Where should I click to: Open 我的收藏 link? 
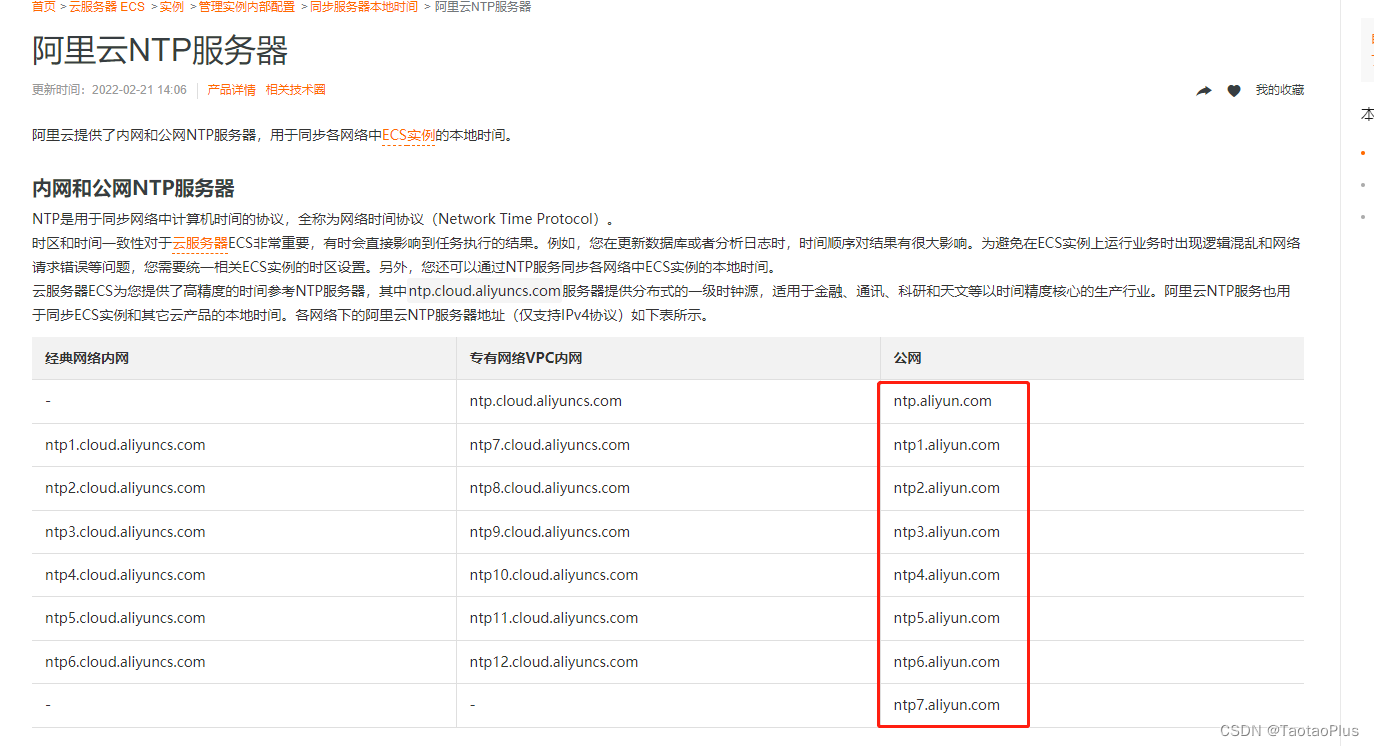[1280, 90]
